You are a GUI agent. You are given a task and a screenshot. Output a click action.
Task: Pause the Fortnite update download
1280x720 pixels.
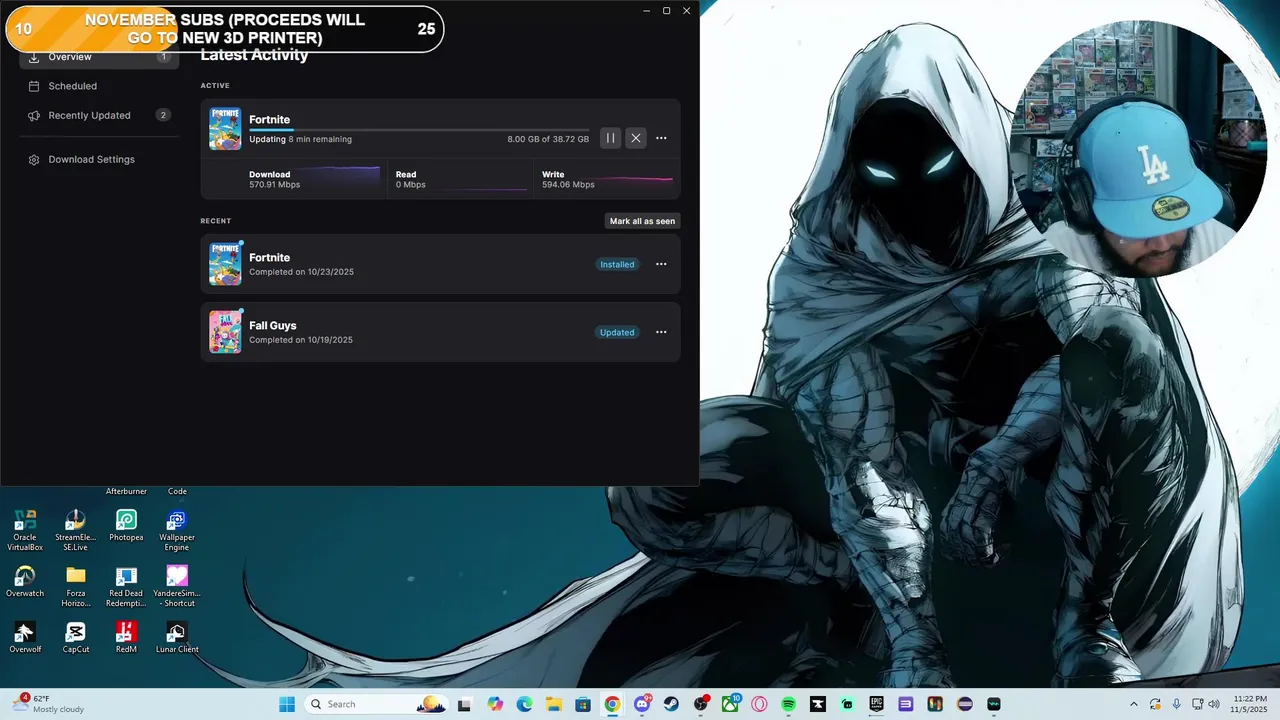(x=610, y=138)
